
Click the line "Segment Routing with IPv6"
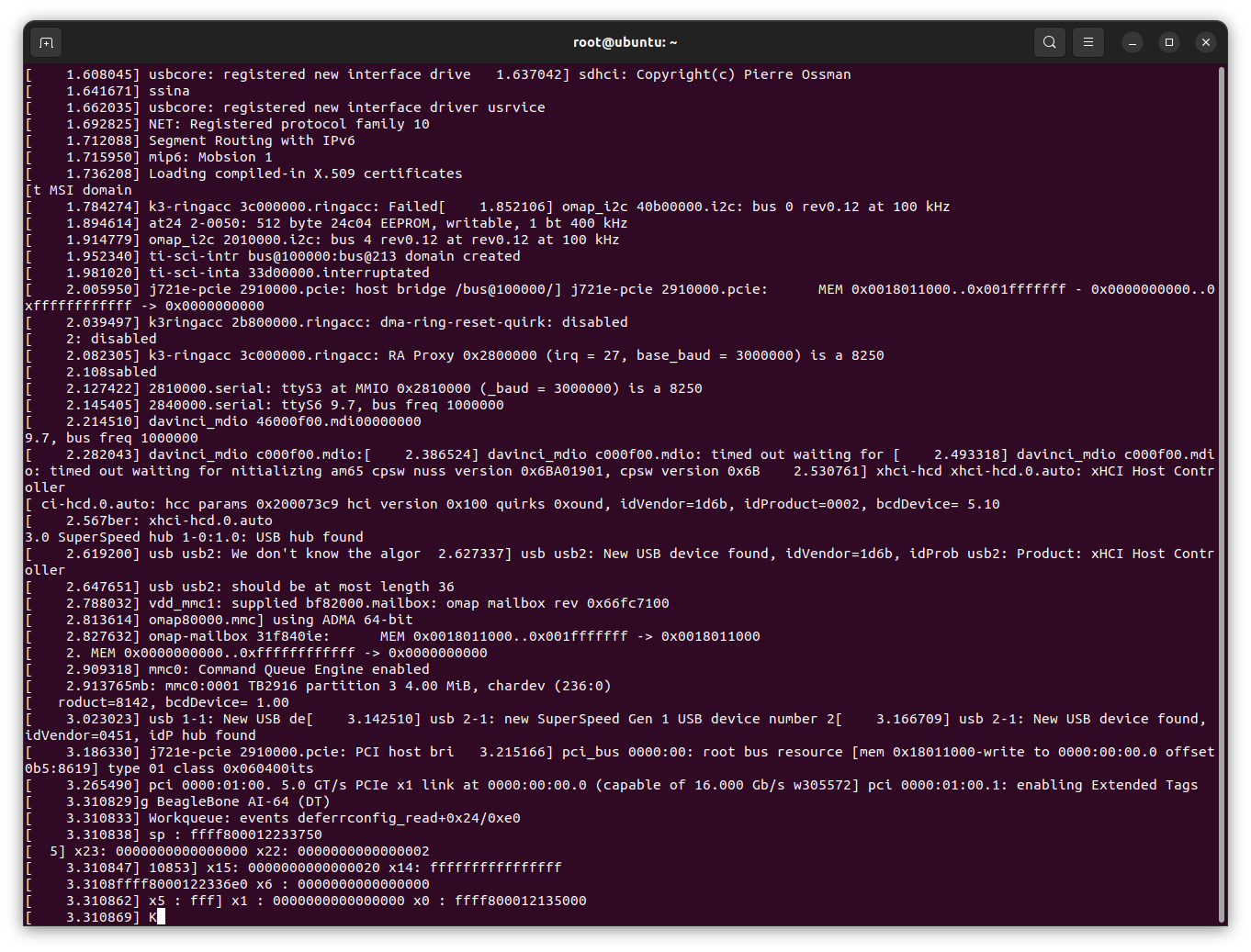pos(190,140)
